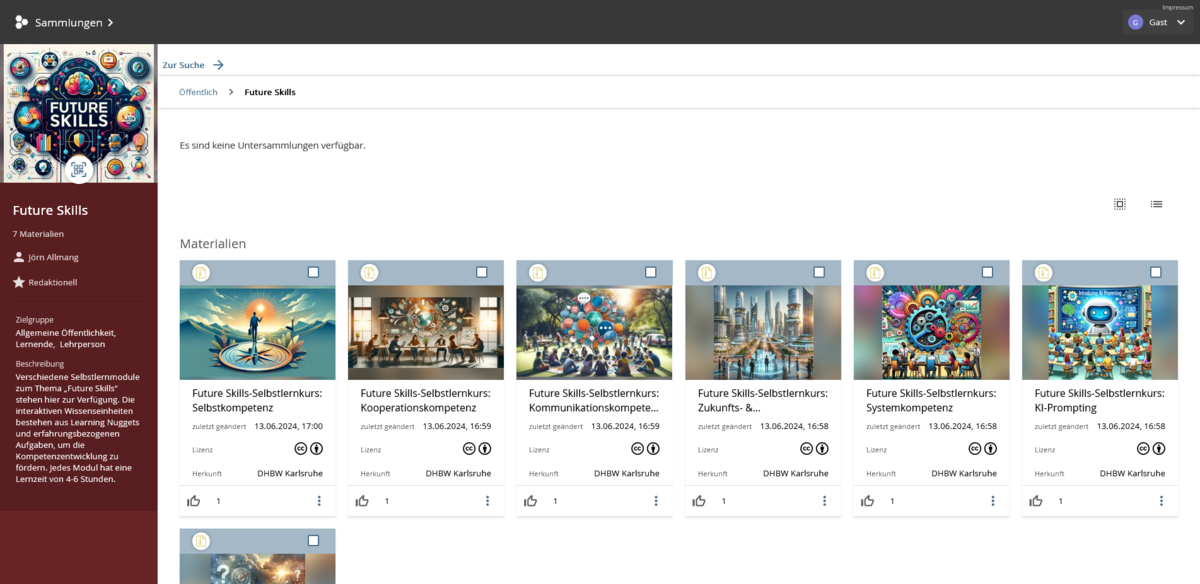Tick the Kooperationskompetenz card checkbox
This screenshot has height=584, width=1200.
click(x=482, y=272)
